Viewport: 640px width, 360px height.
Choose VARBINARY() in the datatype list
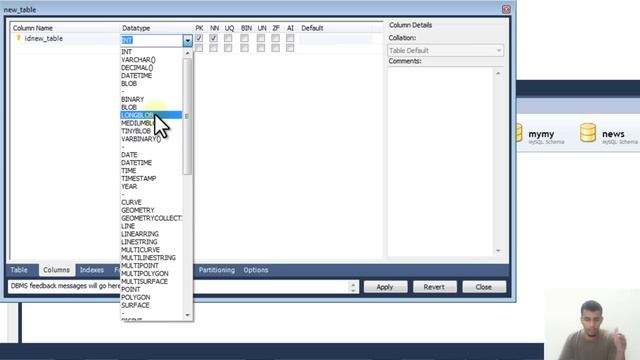point(141,139)
